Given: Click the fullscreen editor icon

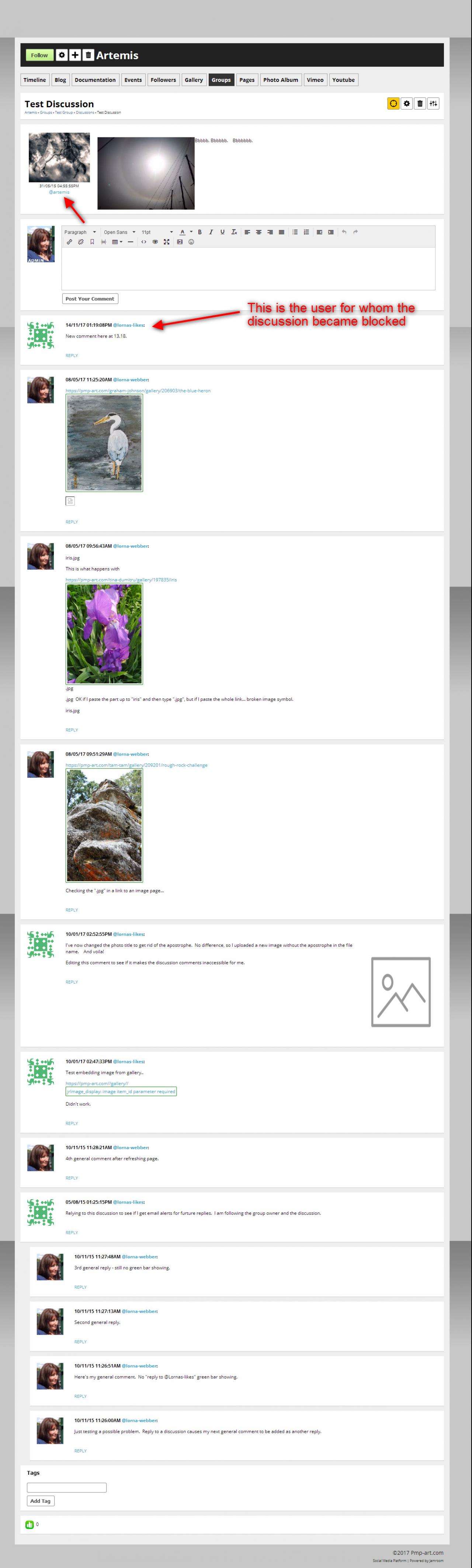Looking at the screenshot, I should [166, 242].
